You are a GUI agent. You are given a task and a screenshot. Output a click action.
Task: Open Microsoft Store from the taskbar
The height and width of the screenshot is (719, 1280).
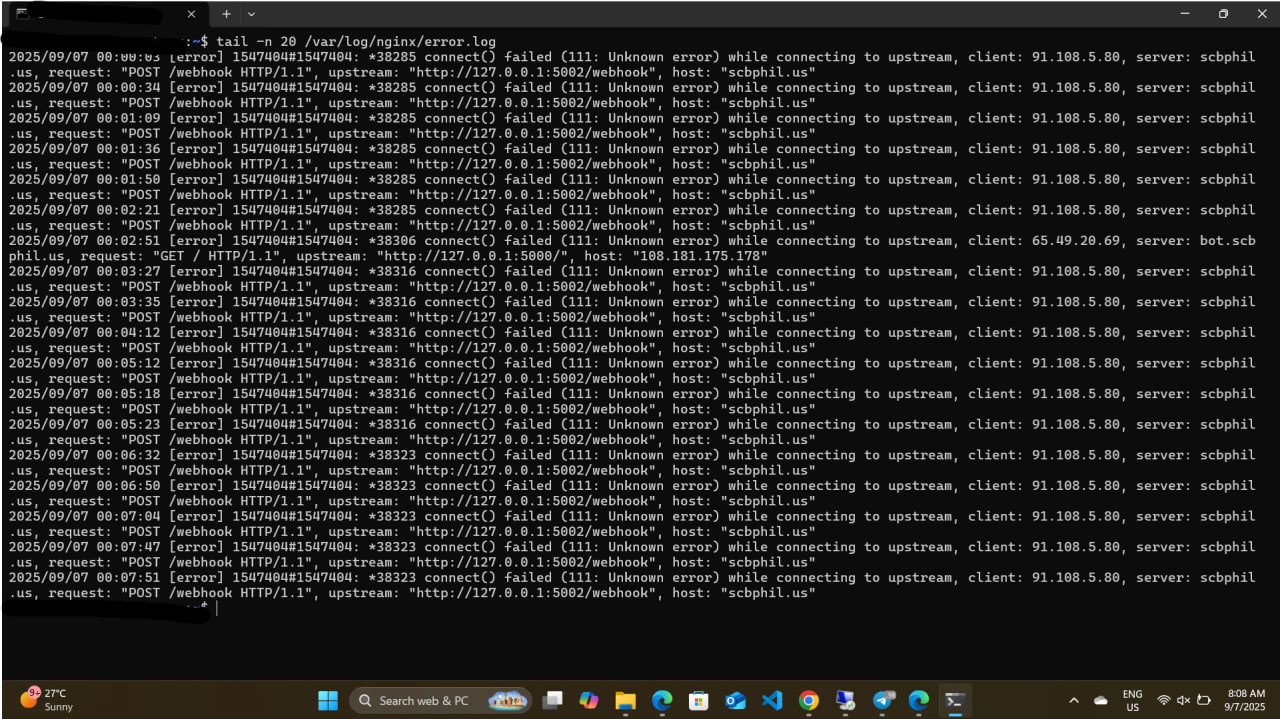[699, 700]
